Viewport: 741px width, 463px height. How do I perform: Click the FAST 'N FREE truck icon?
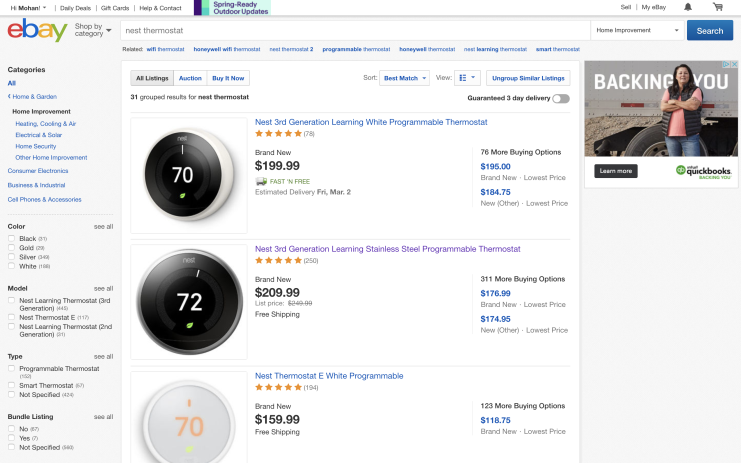[261, 181]
